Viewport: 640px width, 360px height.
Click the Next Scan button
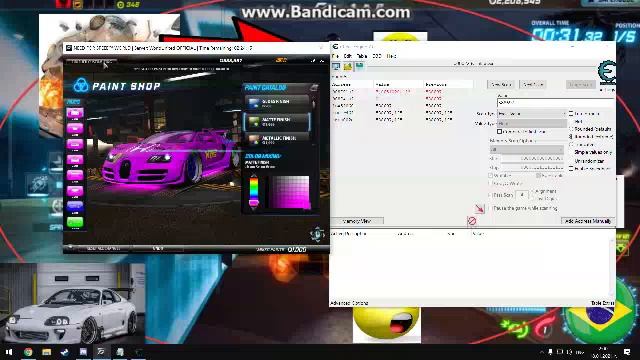tap(533, 84)
